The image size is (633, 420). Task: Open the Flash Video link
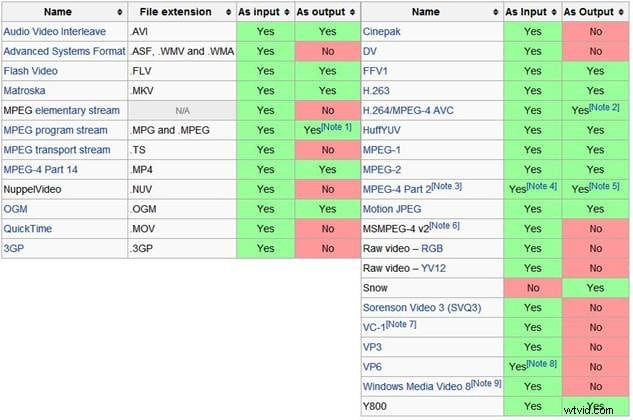(x=31, y=71)
